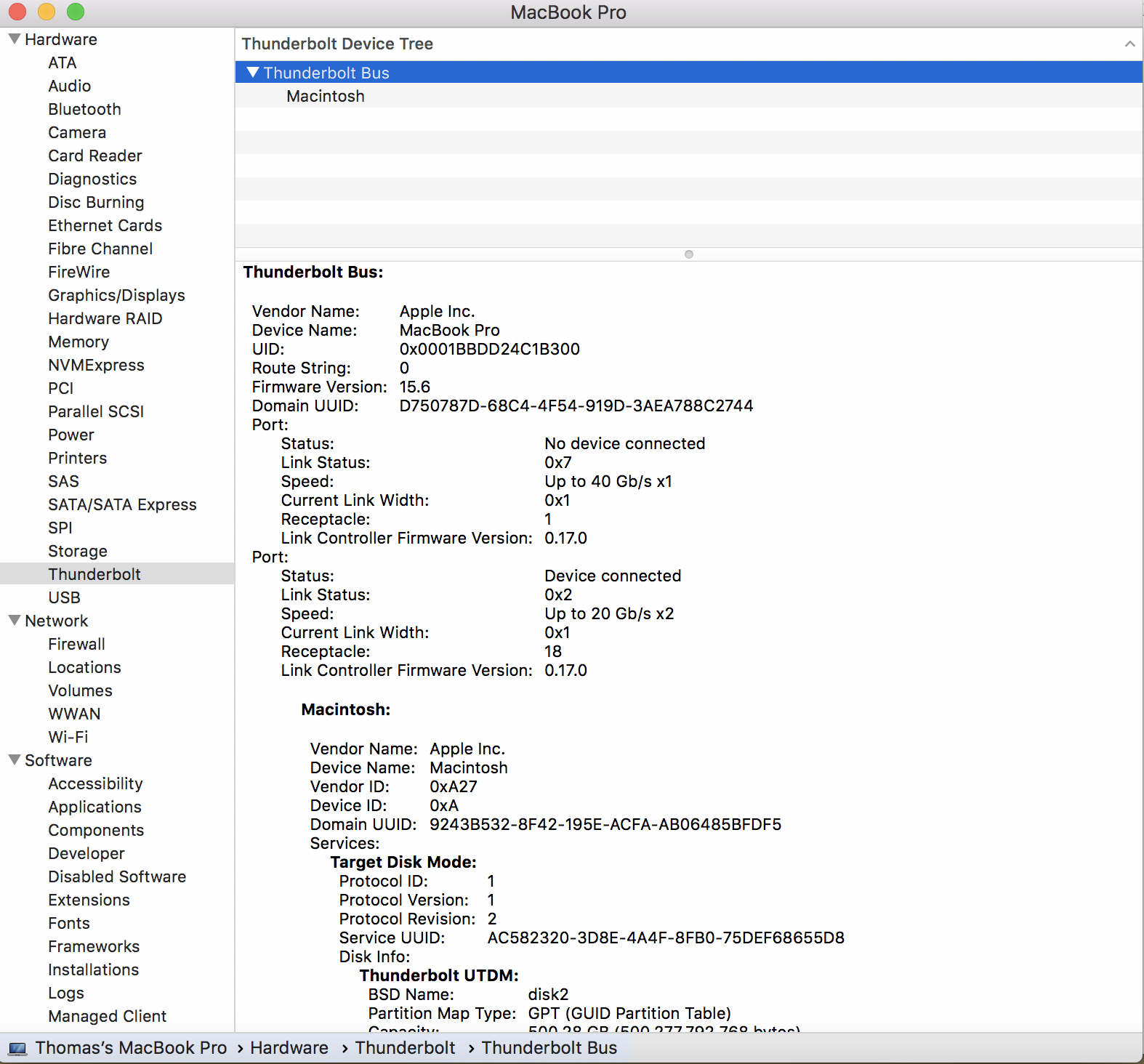This screenshot has width=1144, height=1064.
Task: Show Power information
Action: point(71,435)
